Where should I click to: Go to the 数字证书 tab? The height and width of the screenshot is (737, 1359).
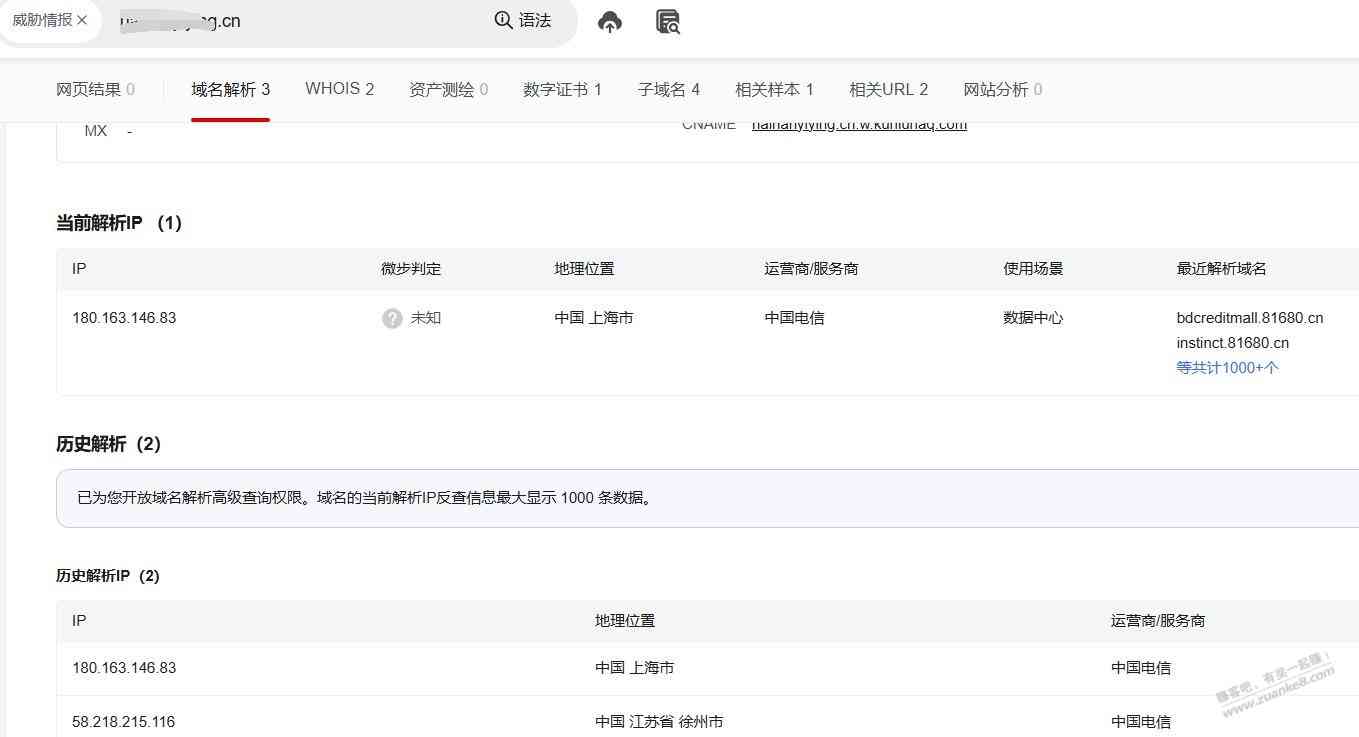[x=562, y=89]
